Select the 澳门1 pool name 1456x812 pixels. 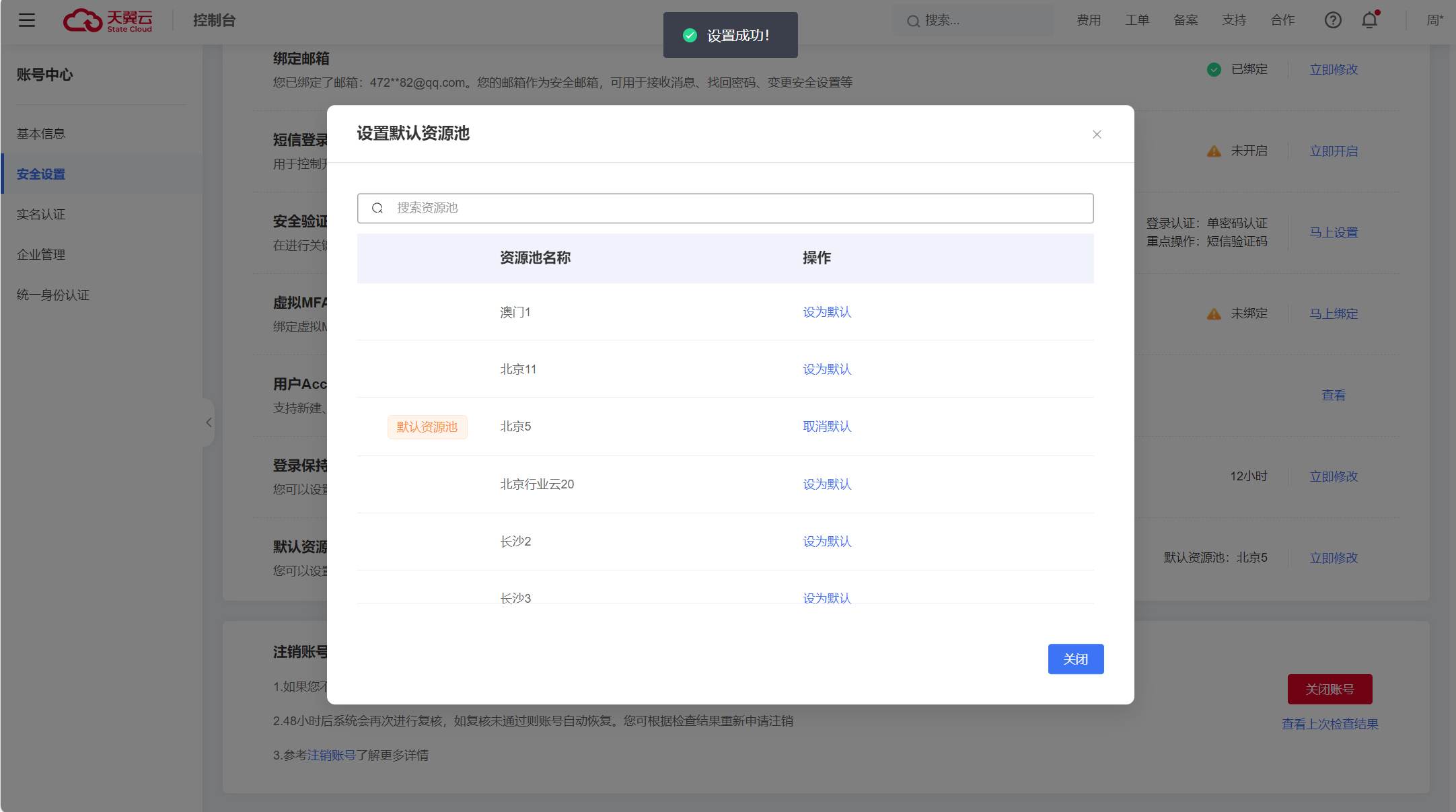(x=515, y=312)
